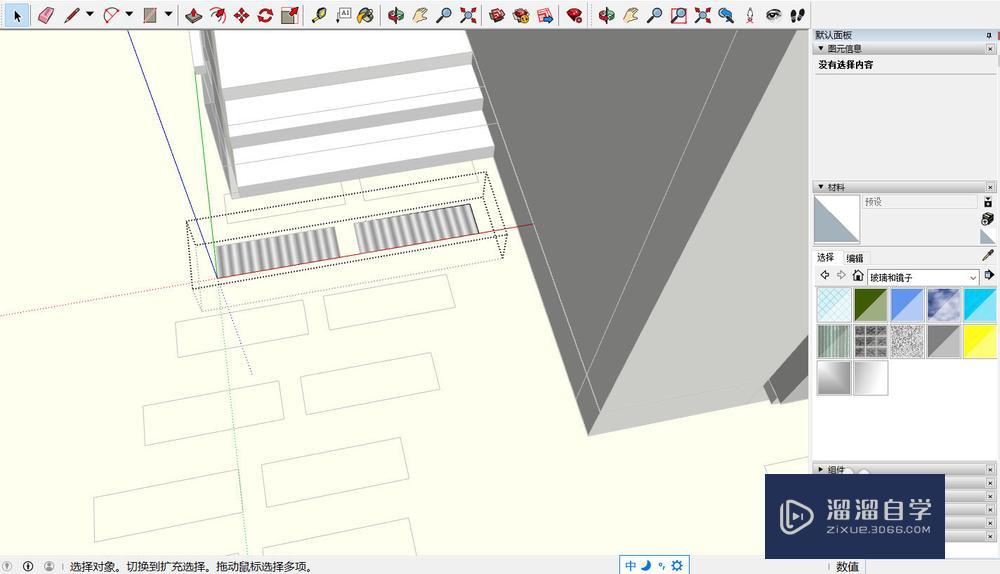
Task: Open the materials Details arrow menu
Action: 989,275
